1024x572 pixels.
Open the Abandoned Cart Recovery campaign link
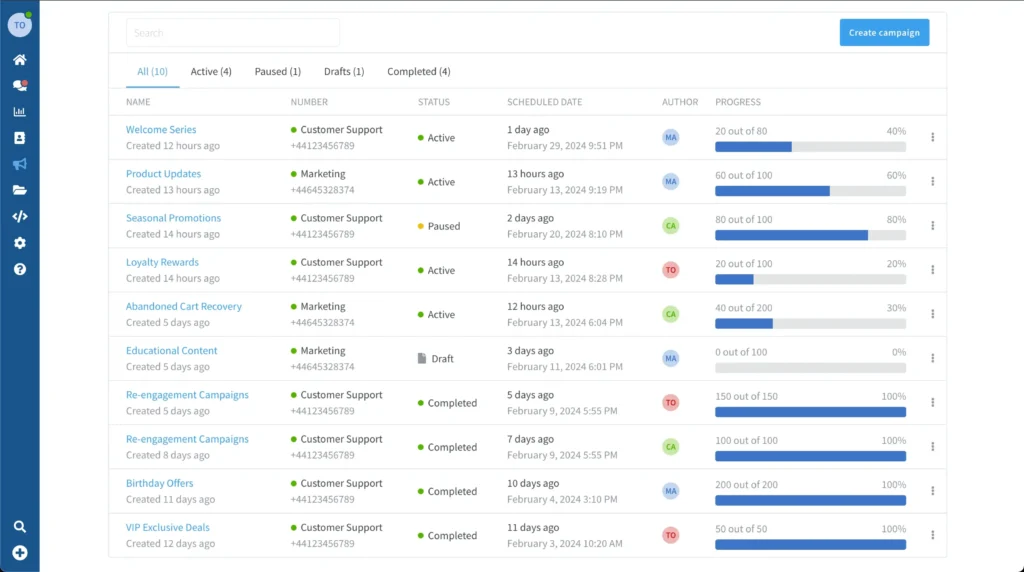(183, 307)
